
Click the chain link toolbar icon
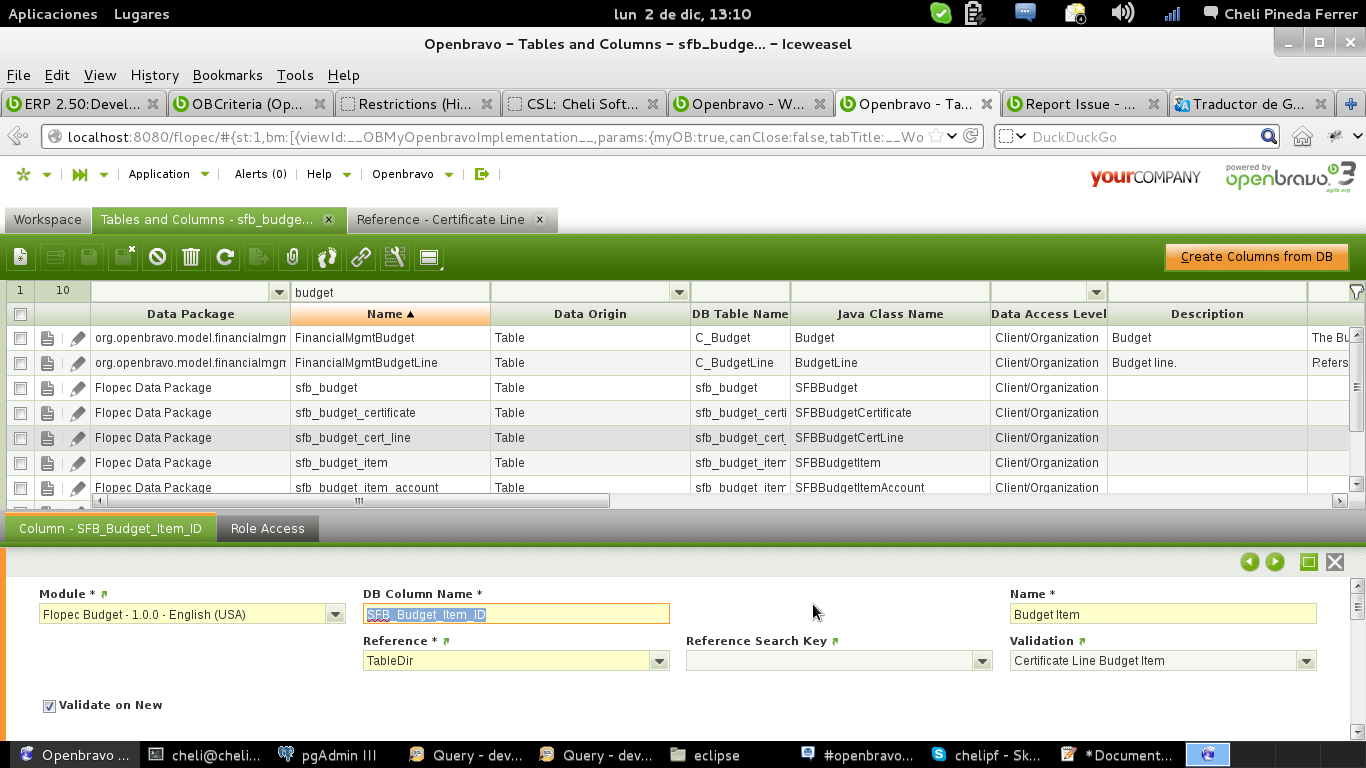(361, 258)
